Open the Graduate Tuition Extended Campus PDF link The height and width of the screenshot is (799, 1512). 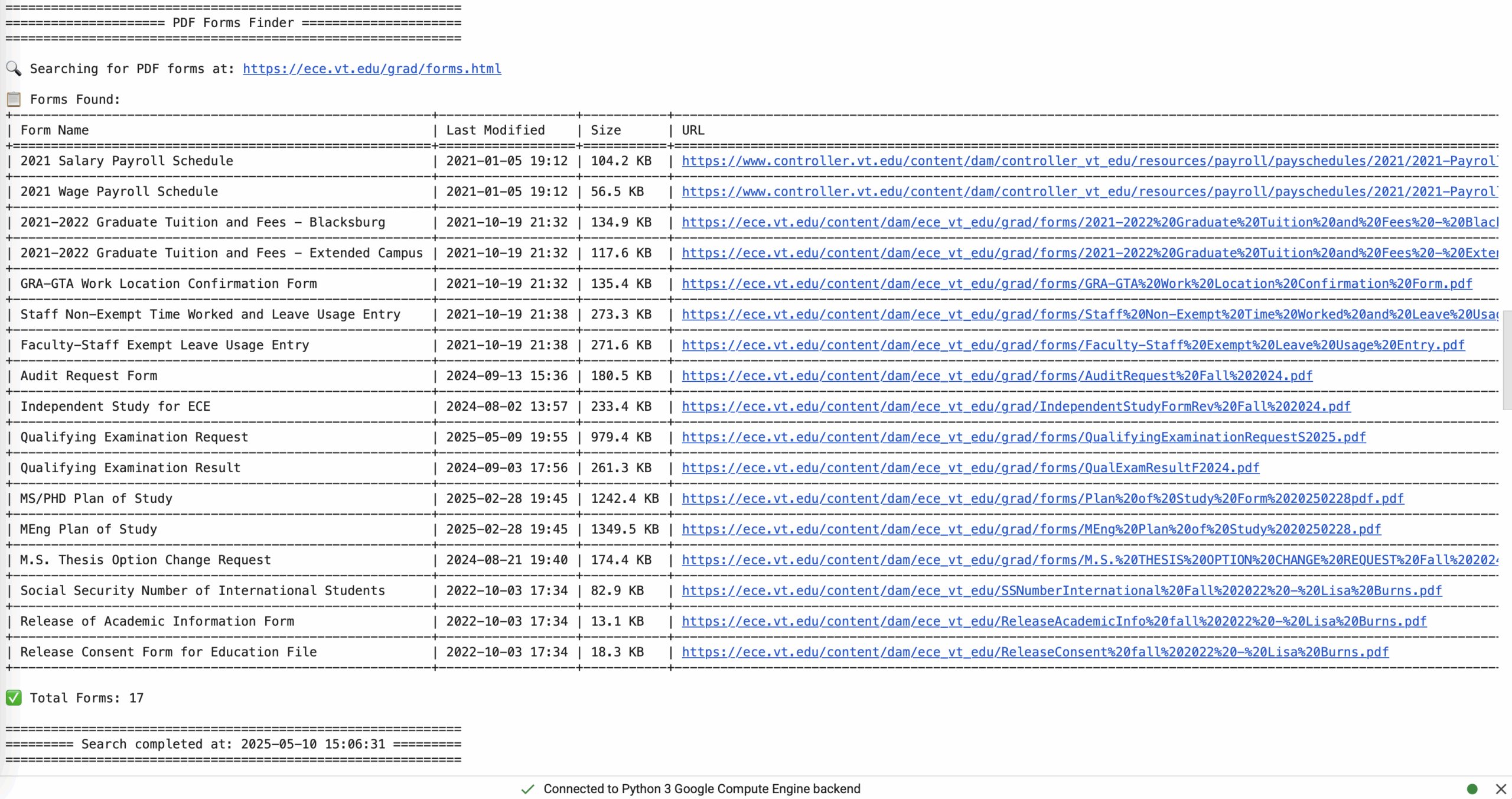(x=1090, y=253)
